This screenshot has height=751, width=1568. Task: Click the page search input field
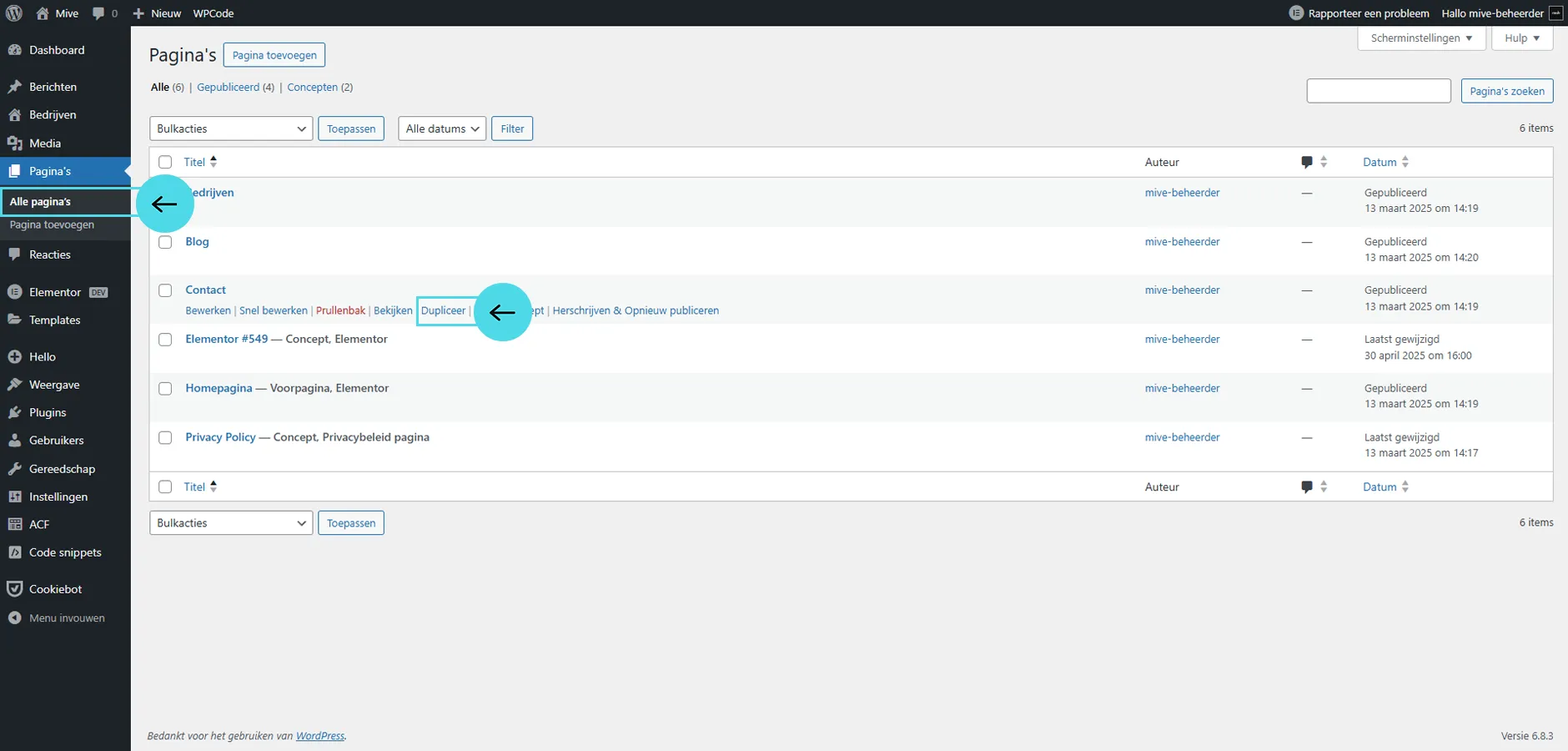[x=1378, y=91]
